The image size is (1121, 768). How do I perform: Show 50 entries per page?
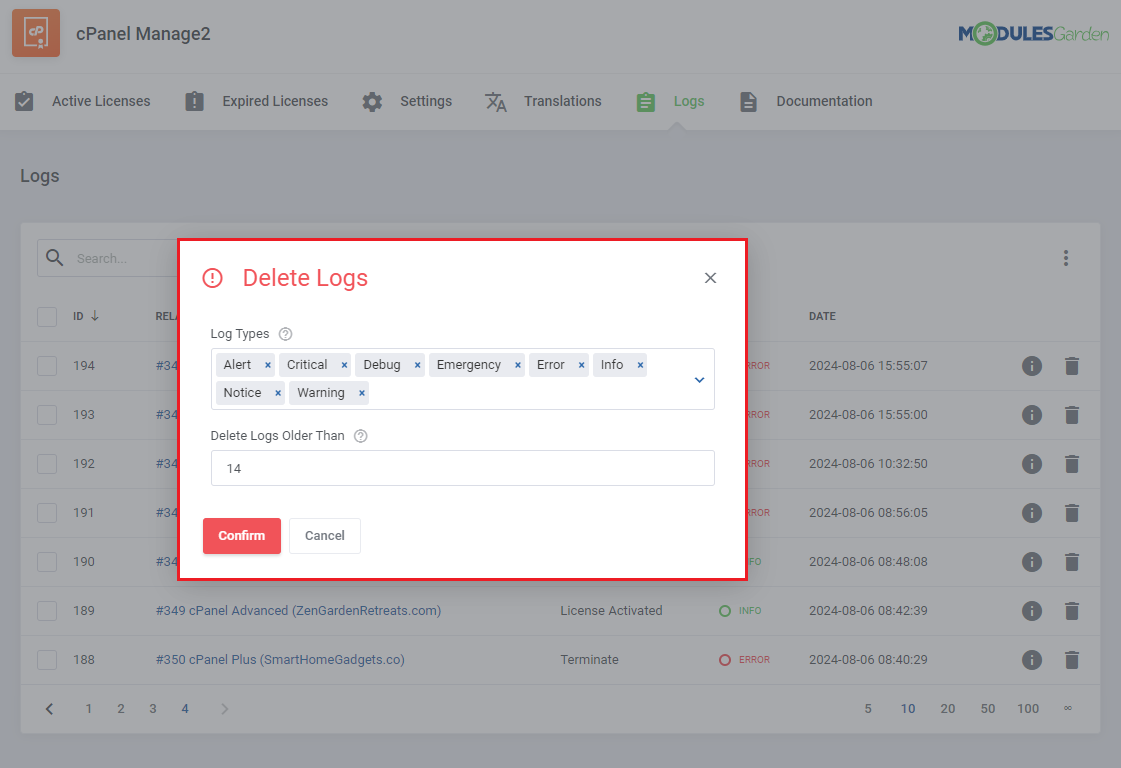coord(987,709)
